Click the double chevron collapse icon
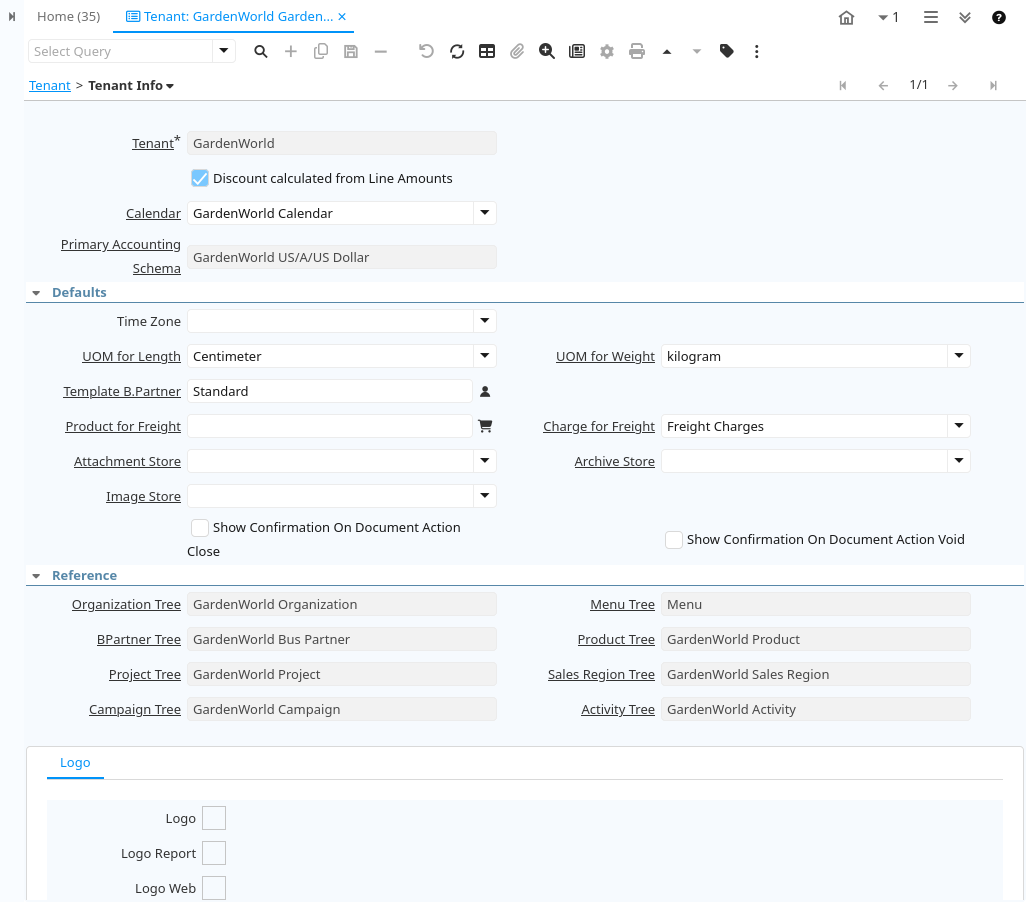This screenshot has height=902, width=1026. pos(964,18)
